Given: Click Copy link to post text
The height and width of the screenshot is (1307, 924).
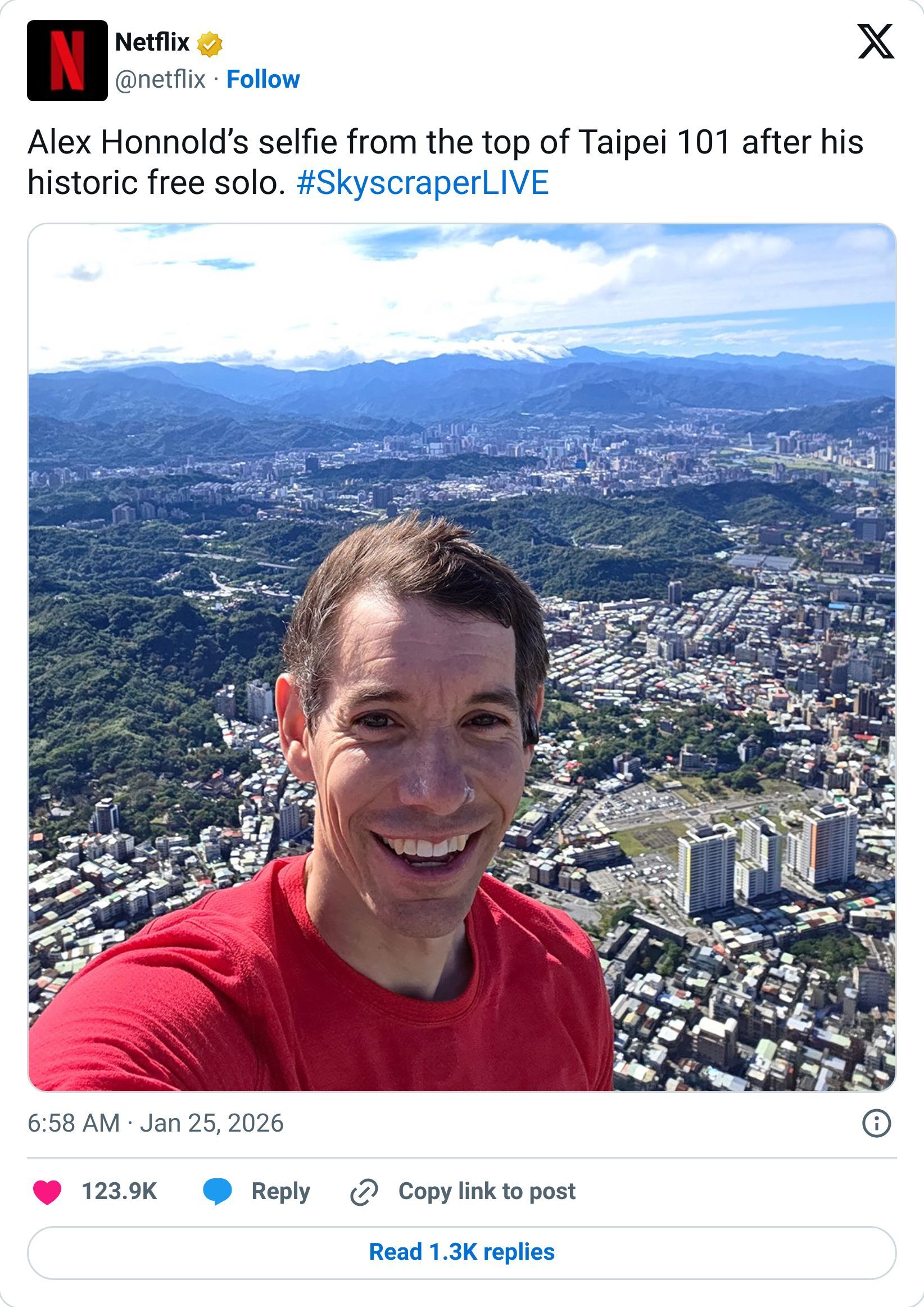Looking at the screenshot, I should tap(487, 1191).
